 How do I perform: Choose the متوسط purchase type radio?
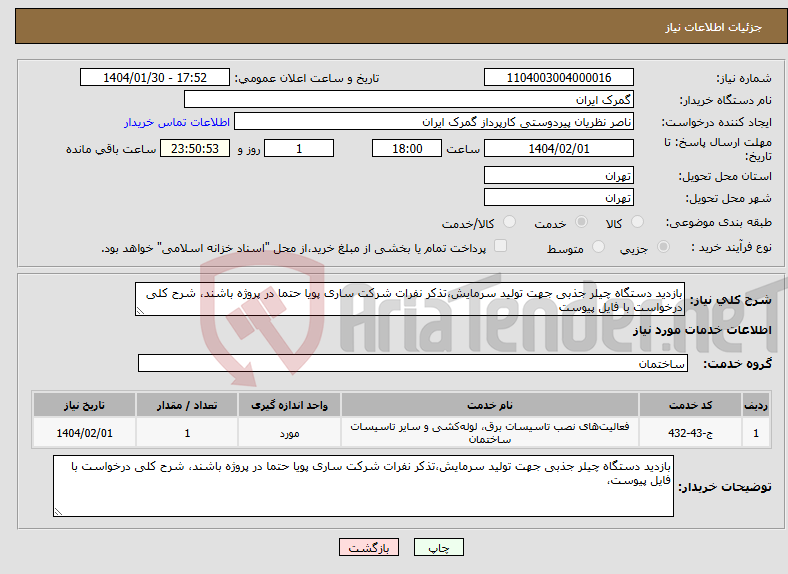tap(598, 246)
